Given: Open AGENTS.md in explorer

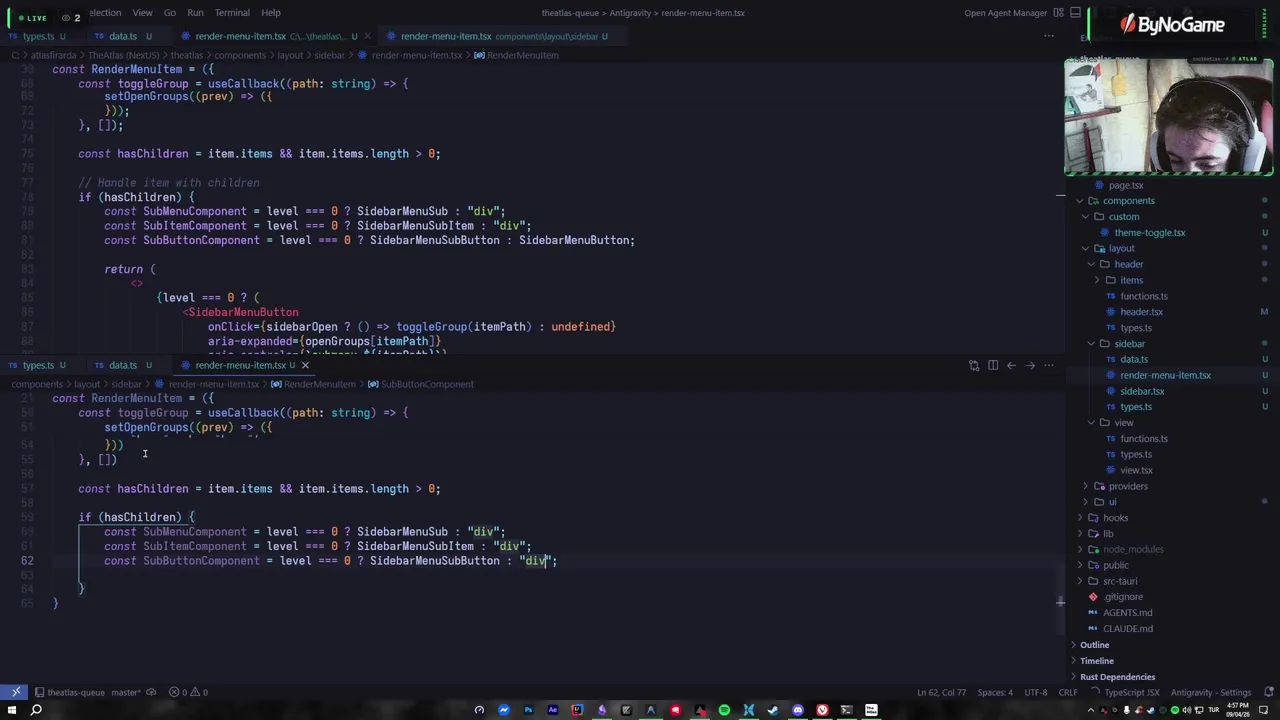Looking at the screenshot, I should [x=1127, y=613].
